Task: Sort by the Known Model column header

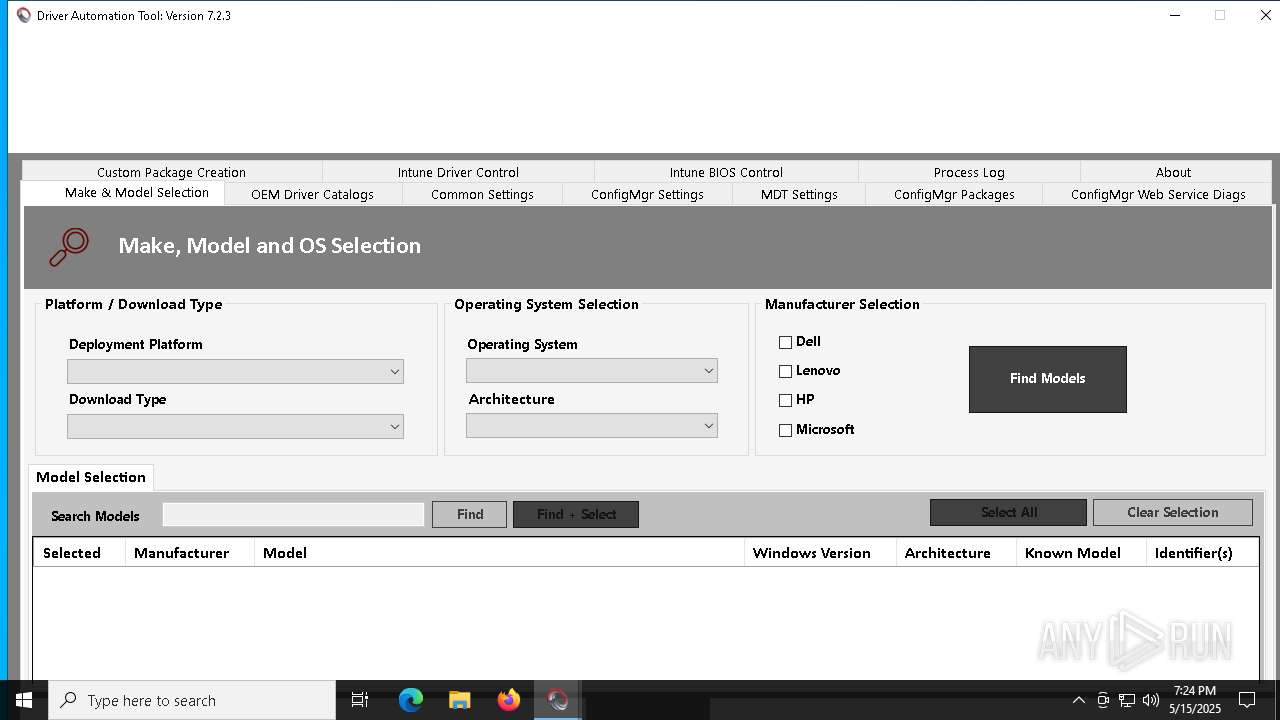Action: [x=1081, y=553]
